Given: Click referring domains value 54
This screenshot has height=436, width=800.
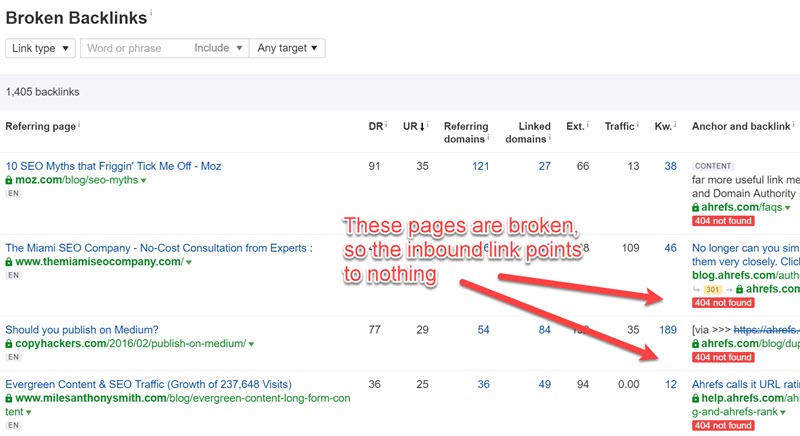Looking at the screenshot, I should click(483, 329).
